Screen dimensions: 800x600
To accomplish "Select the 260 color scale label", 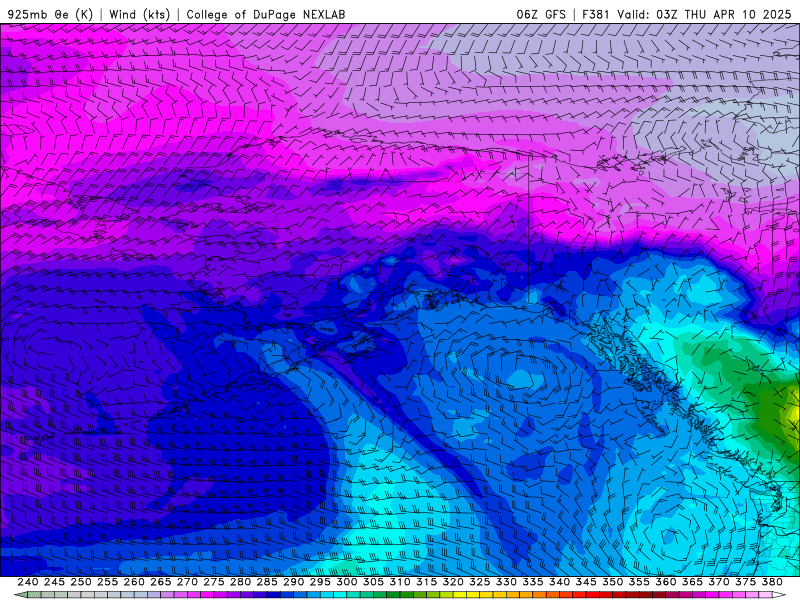I will [134, 582].
